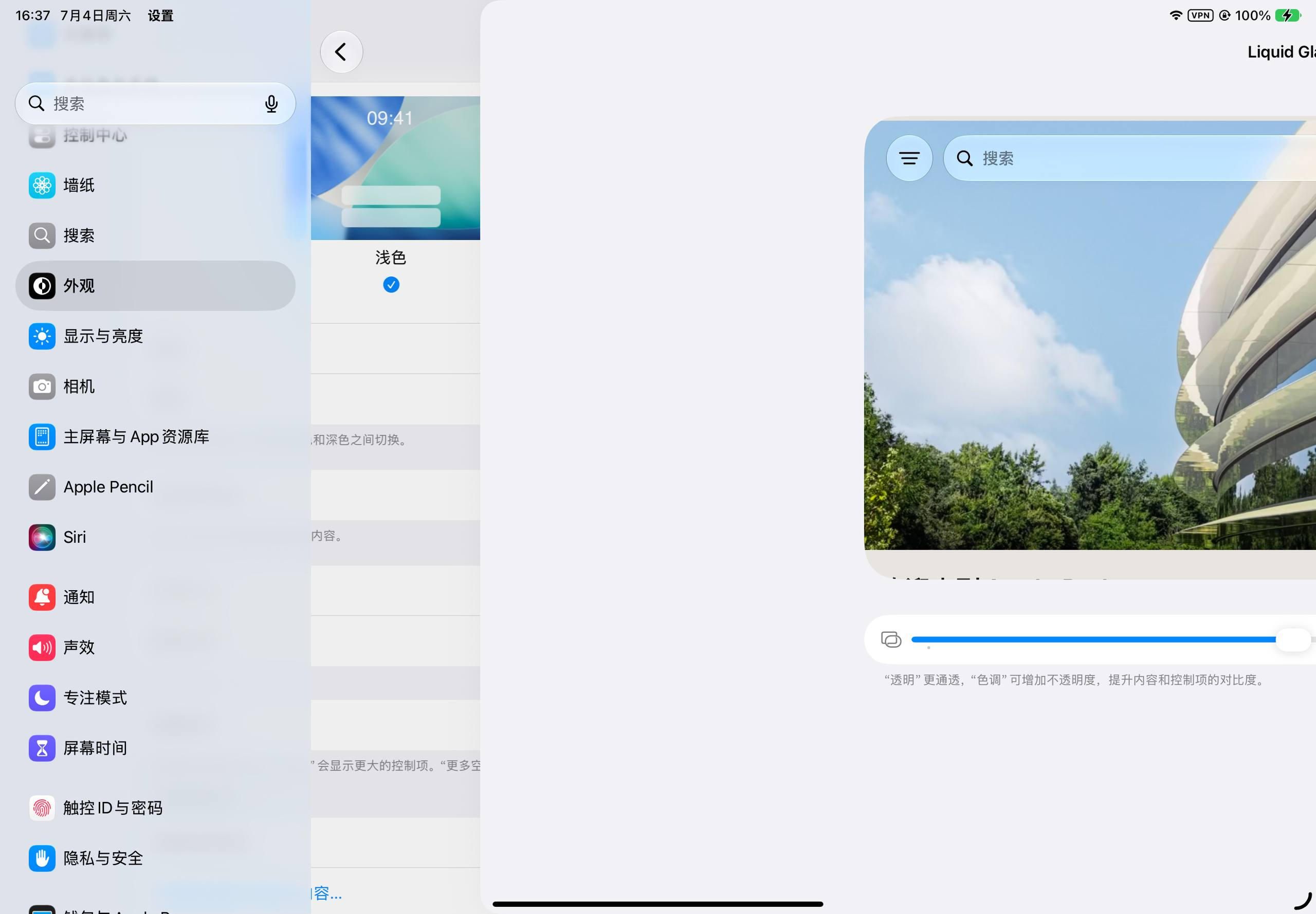Open 显示与亮度 display settings
The width and height of the screenshot is (1316, 914).
[x=155, y=336]
